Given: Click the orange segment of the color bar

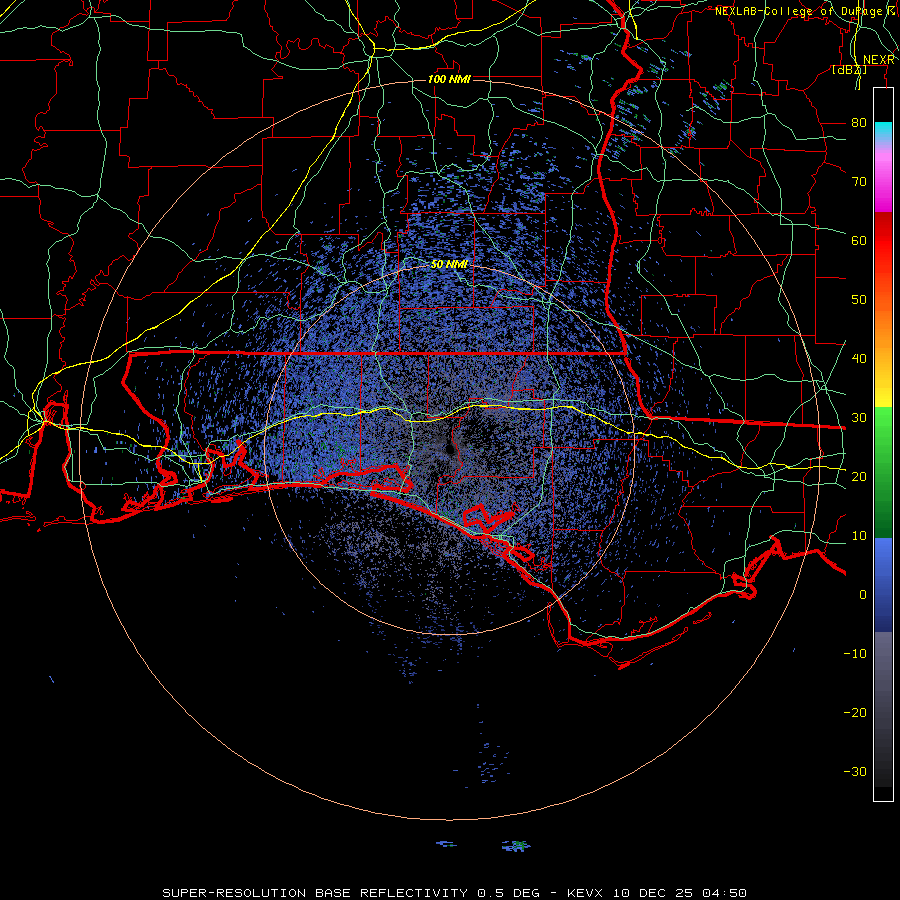Looking at the screenshot, I should click(883, 321).
